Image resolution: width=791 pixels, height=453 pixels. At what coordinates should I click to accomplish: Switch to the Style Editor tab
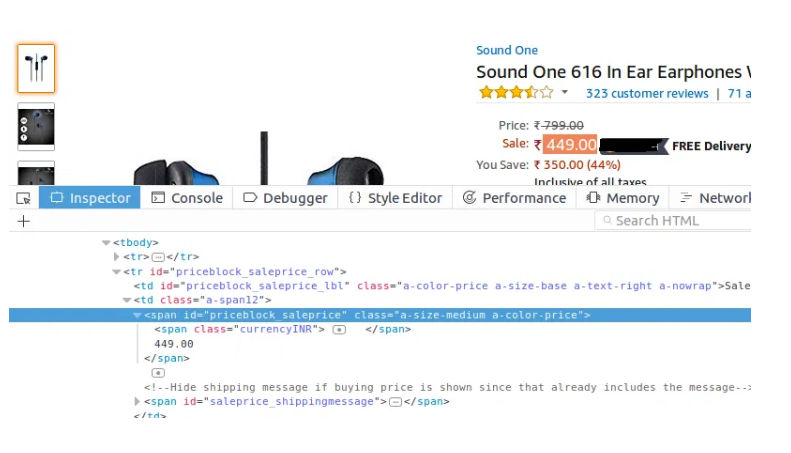pyautogui.click(x=395, y=198)
